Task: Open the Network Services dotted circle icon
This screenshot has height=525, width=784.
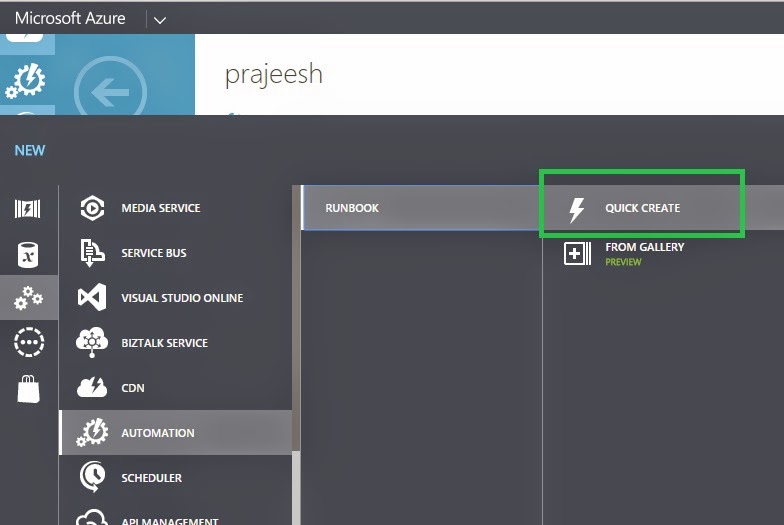Action: pos(29,342)
